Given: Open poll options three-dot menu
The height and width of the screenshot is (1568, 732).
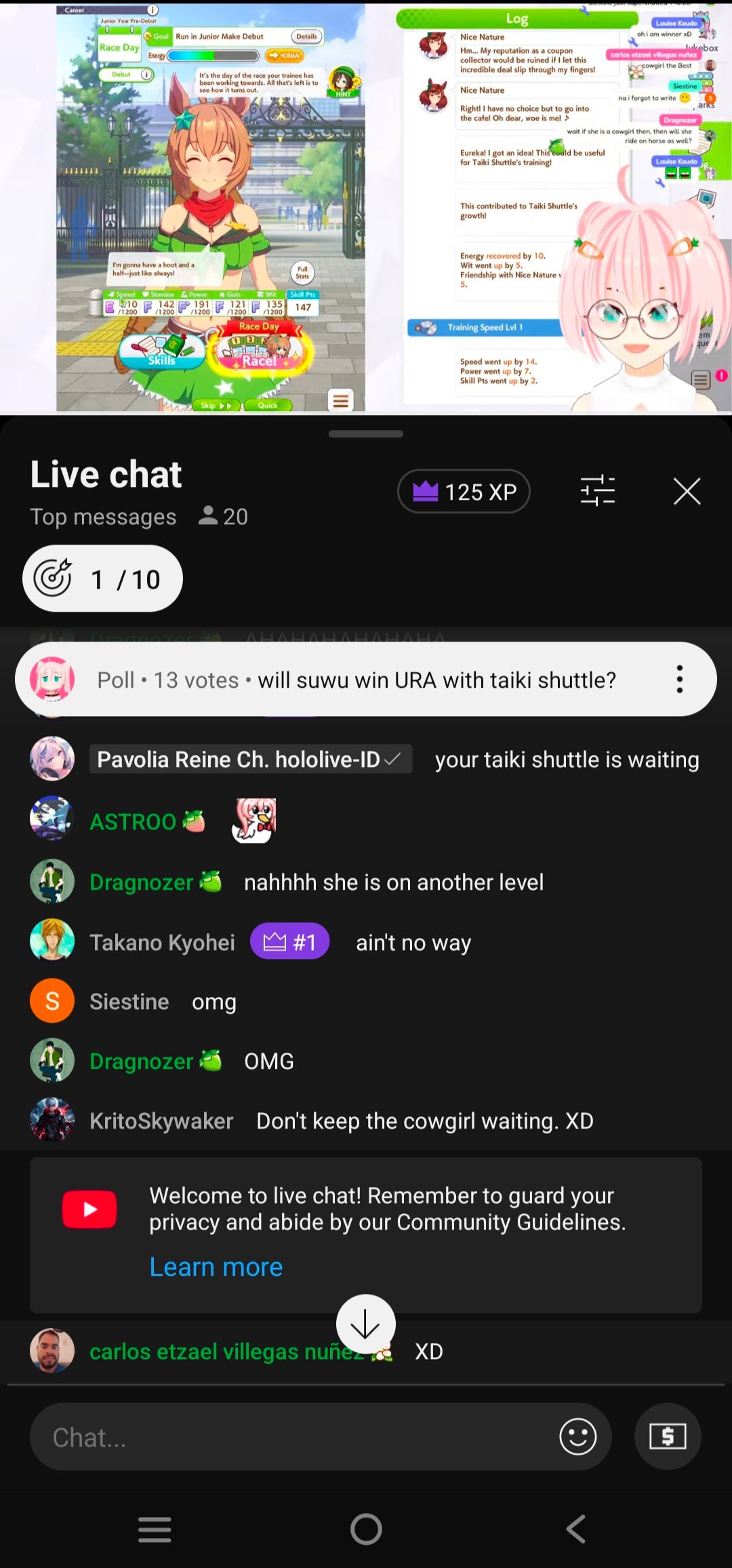Looking at the screenshot, I should 679,679.
